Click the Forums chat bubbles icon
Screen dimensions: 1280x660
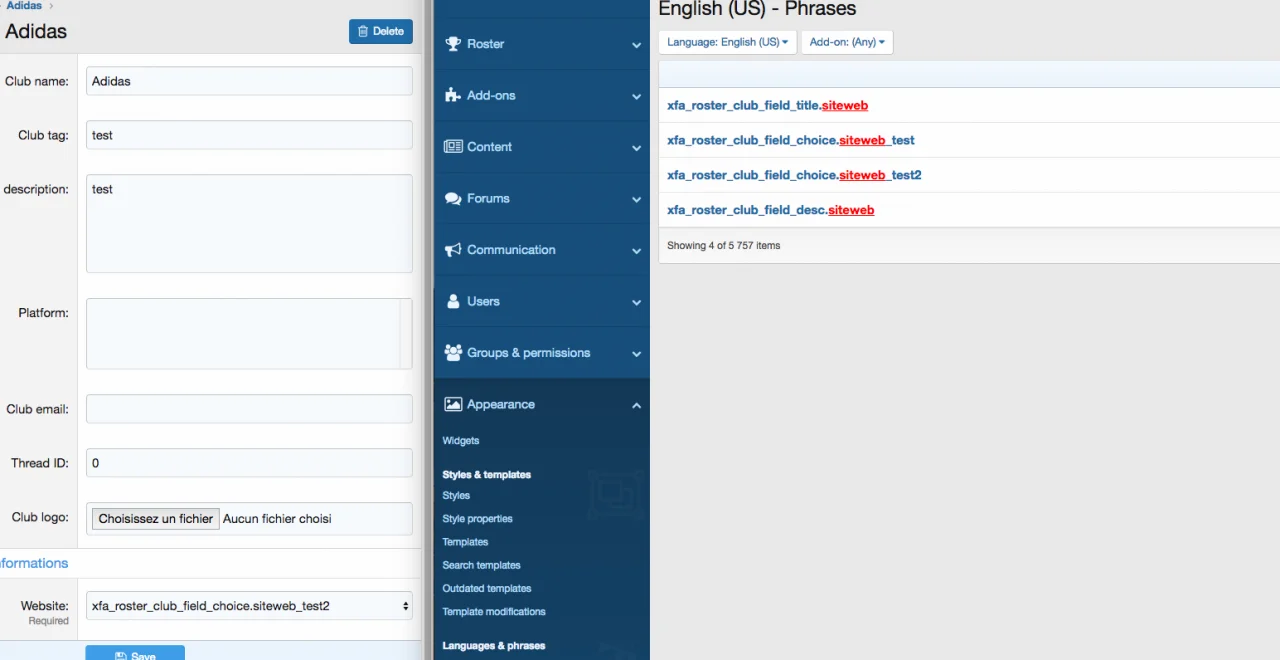tap(453, 199)
